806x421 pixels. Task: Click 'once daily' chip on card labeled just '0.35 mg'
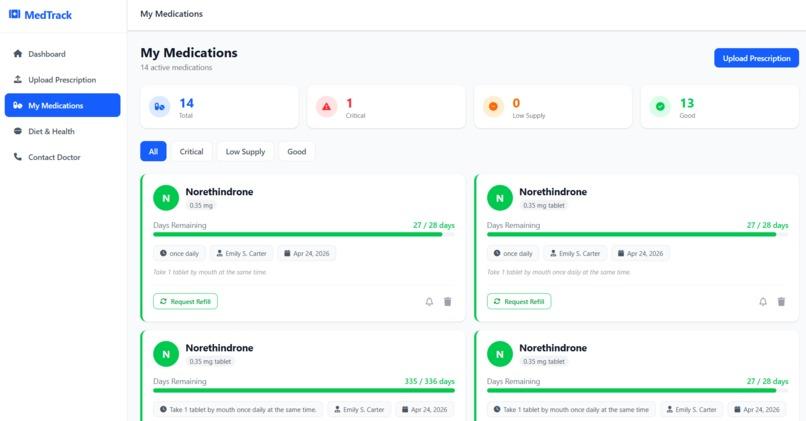(x=179, y=253)
